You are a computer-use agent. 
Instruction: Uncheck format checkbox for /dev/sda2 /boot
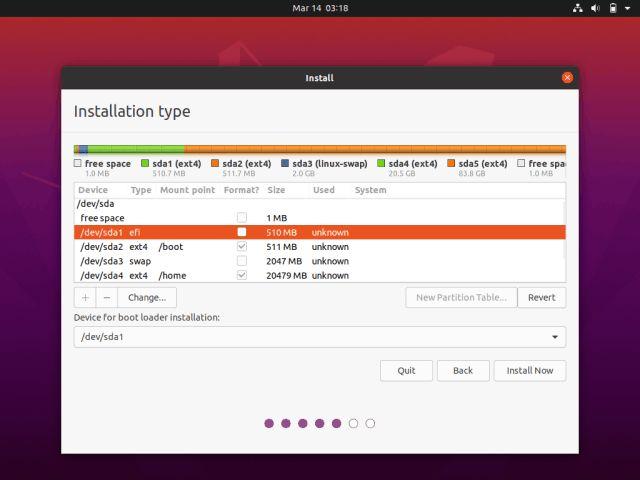point(242,246)
